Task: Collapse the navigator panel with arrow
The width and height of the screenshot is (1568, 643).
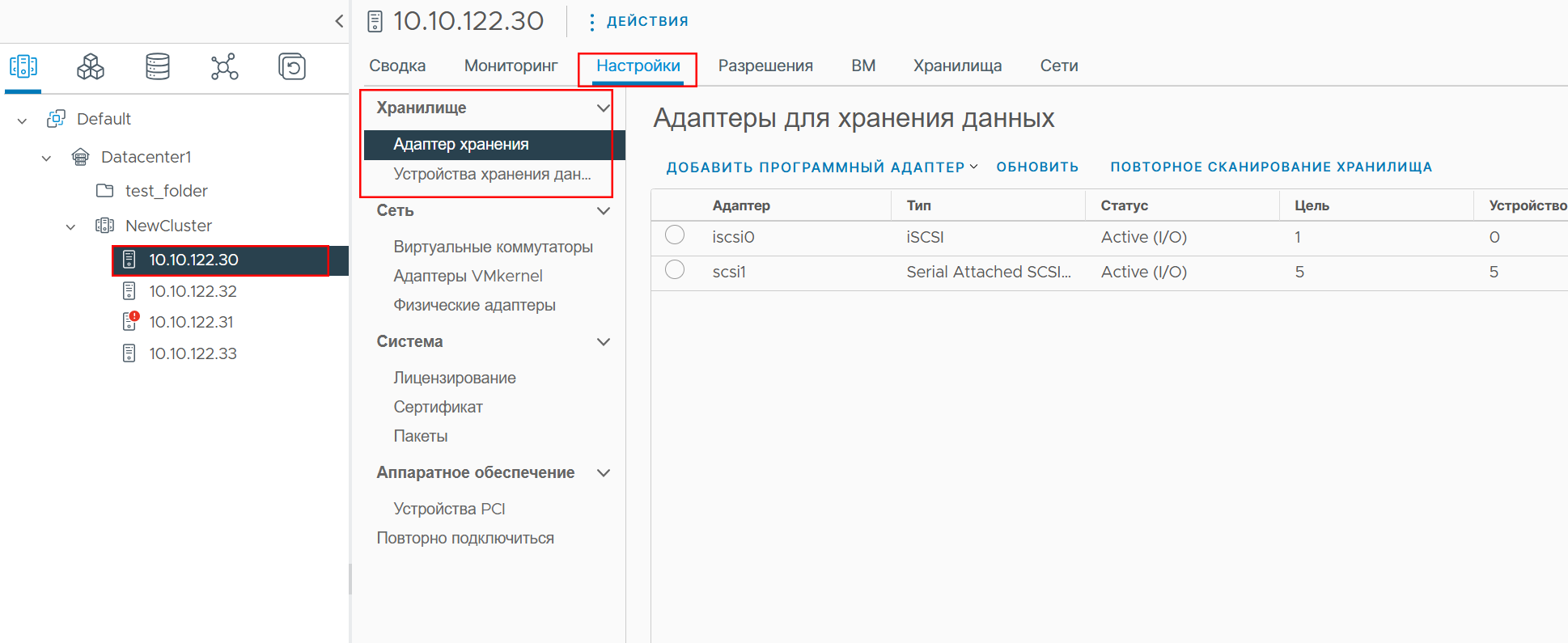Action: click(339, 21)
